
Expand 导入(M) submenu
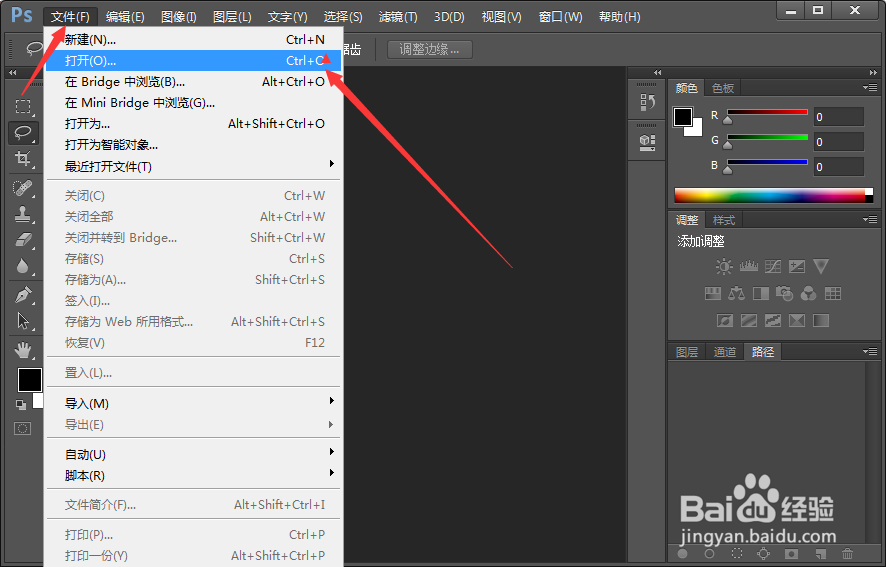[193, 403]
